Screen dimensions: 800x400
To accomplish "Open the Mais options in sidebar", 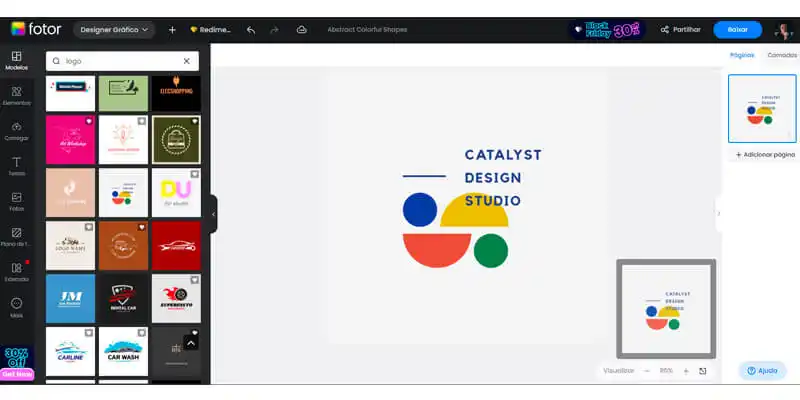I will tap(16, 308).
